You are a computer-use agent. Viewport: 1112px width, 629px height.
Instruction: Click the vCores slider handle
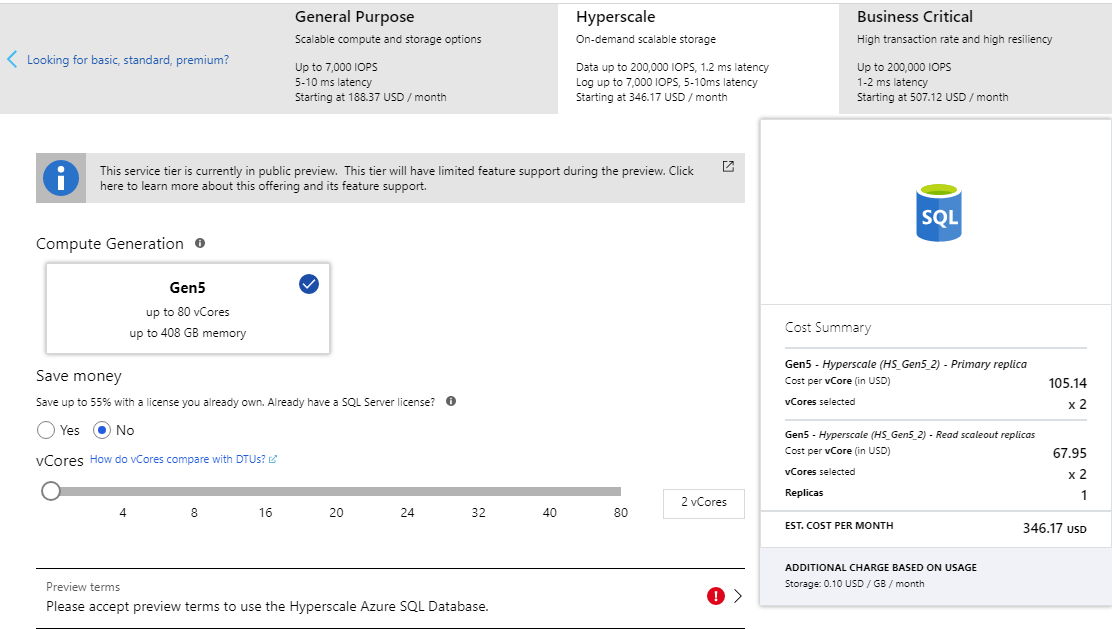(51, 491)
